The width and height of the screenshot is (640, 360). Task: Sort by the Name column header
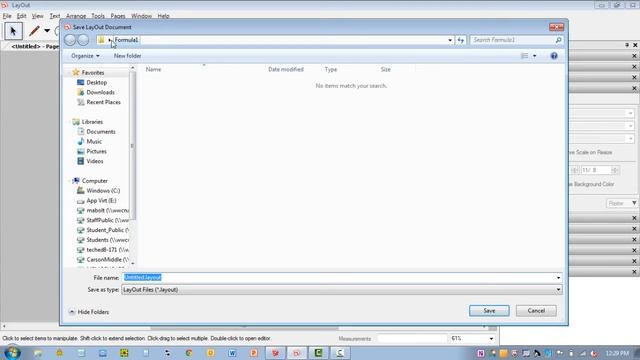point(153,69)
